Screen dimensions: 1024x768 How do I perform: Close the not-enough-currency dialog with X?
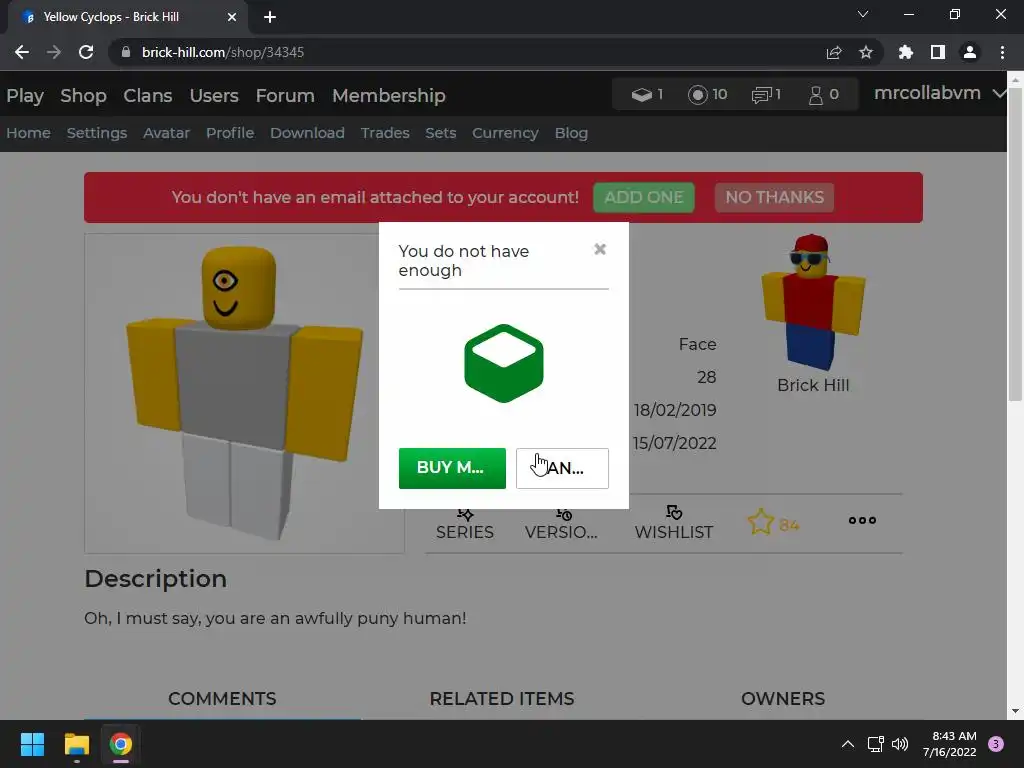600,249
